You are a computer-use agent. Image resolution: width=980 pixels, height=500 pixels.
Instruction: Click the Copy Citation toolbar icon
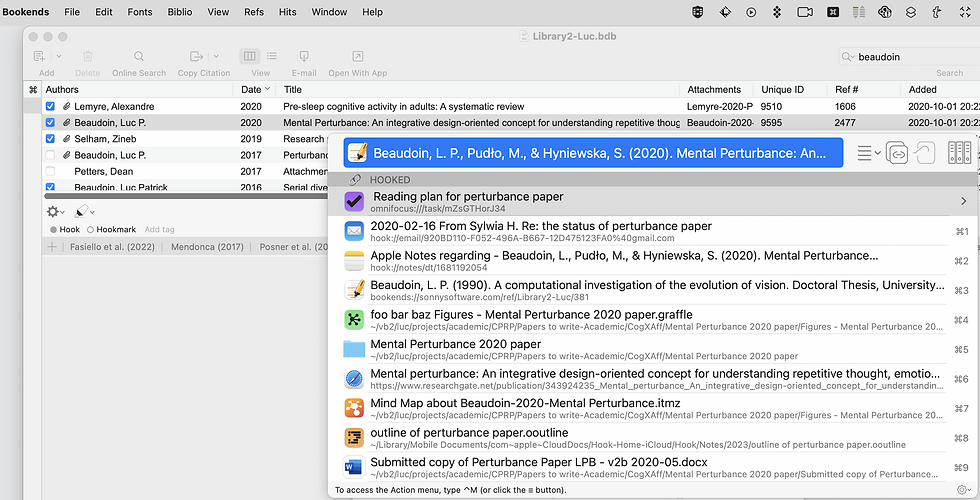(197, 56)
